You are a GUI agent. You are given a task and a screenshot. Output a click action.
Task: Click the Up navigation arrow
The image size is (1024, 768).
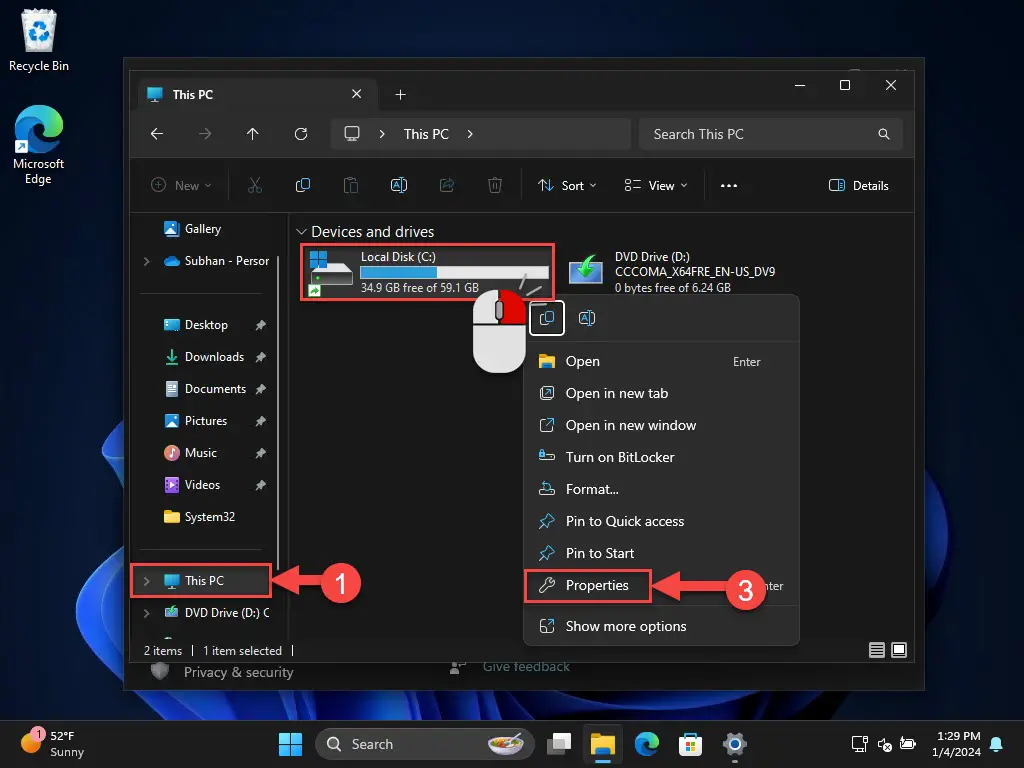click(253, 134)
